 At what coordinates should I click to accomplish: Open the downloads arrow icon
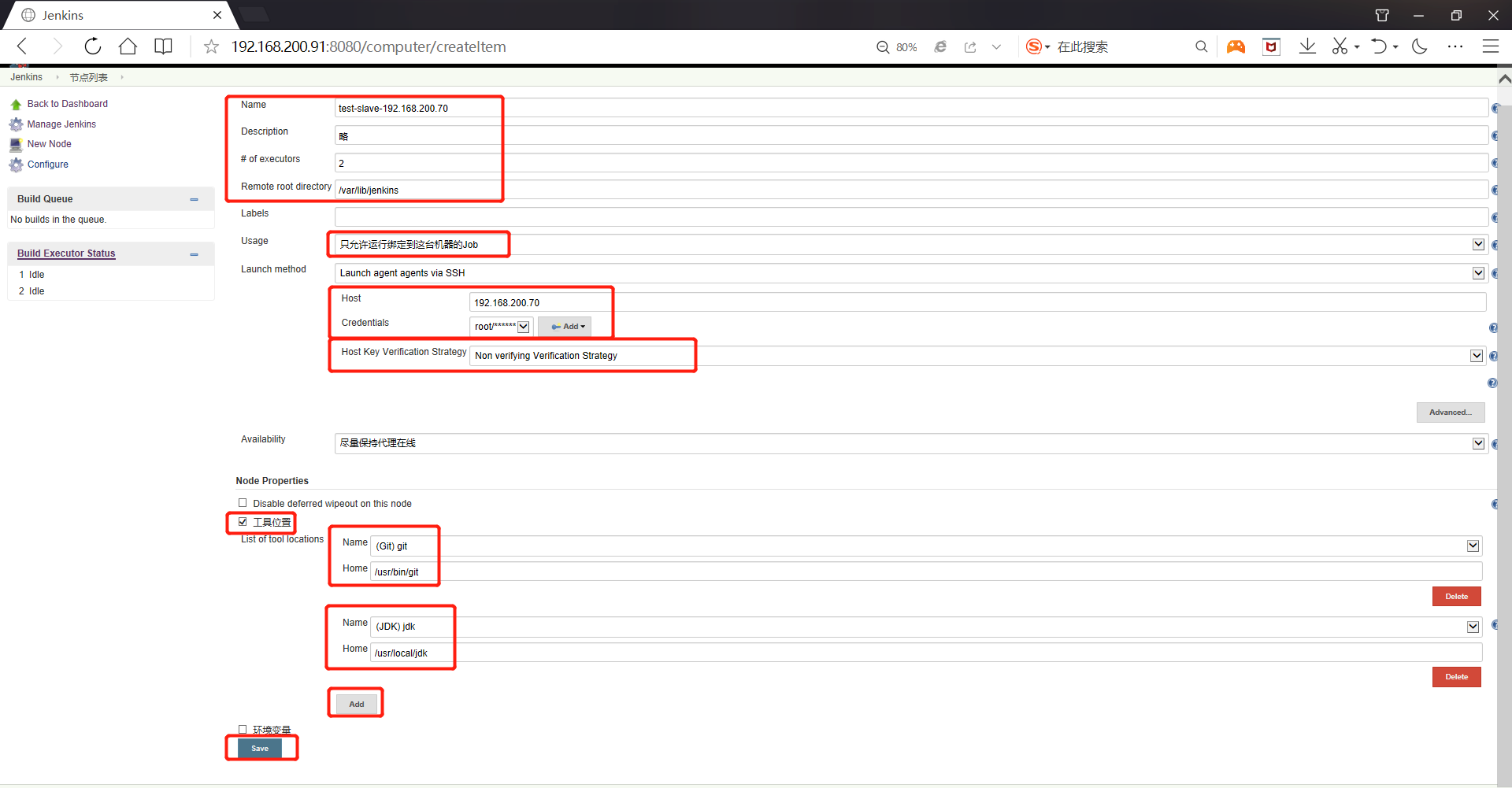click(1307, 46)
